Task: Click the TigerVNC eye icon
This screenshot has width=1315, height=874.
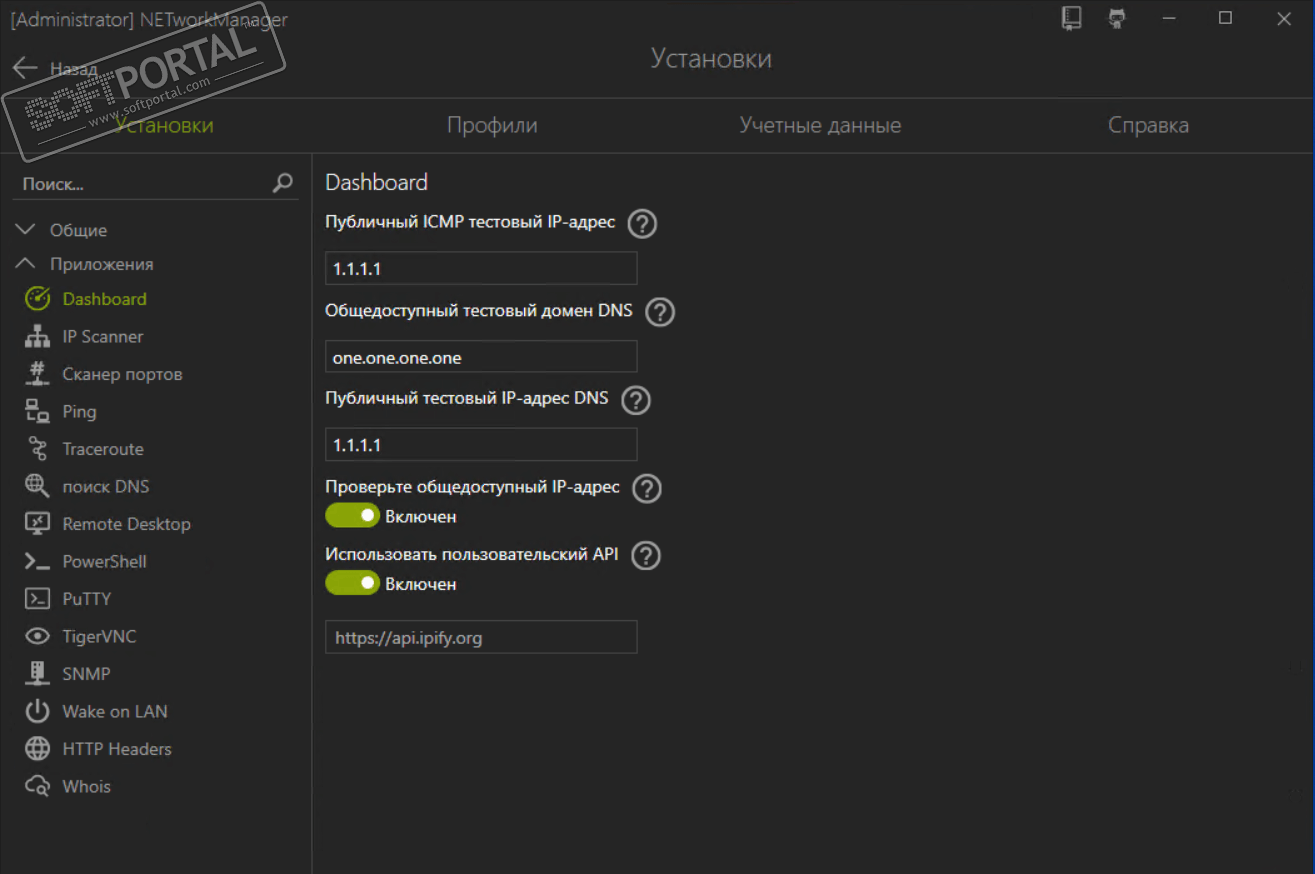Action: 37,636
